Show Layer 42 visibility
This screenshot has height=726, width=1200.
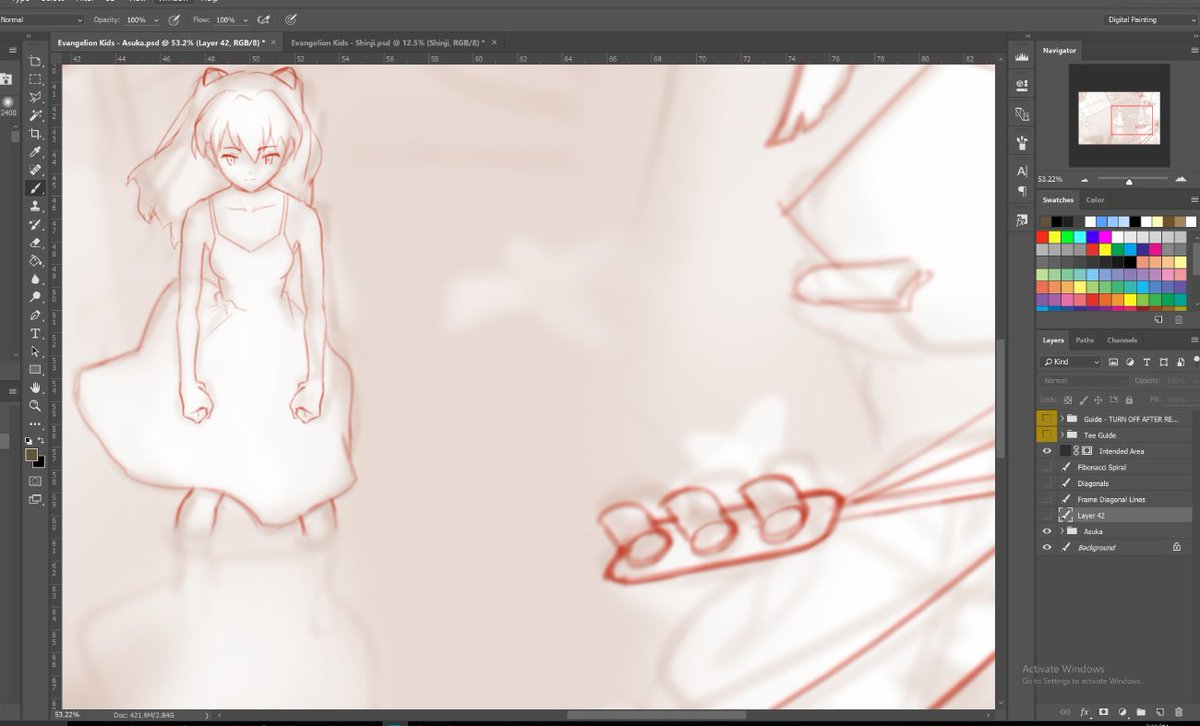coord(1047,515)
